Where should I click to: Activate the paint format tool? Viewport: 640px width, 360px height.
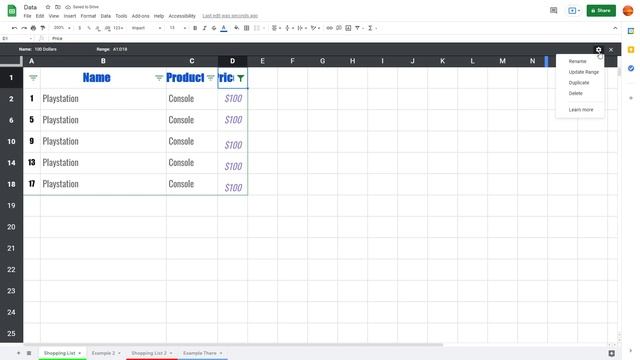click(42, 28)
